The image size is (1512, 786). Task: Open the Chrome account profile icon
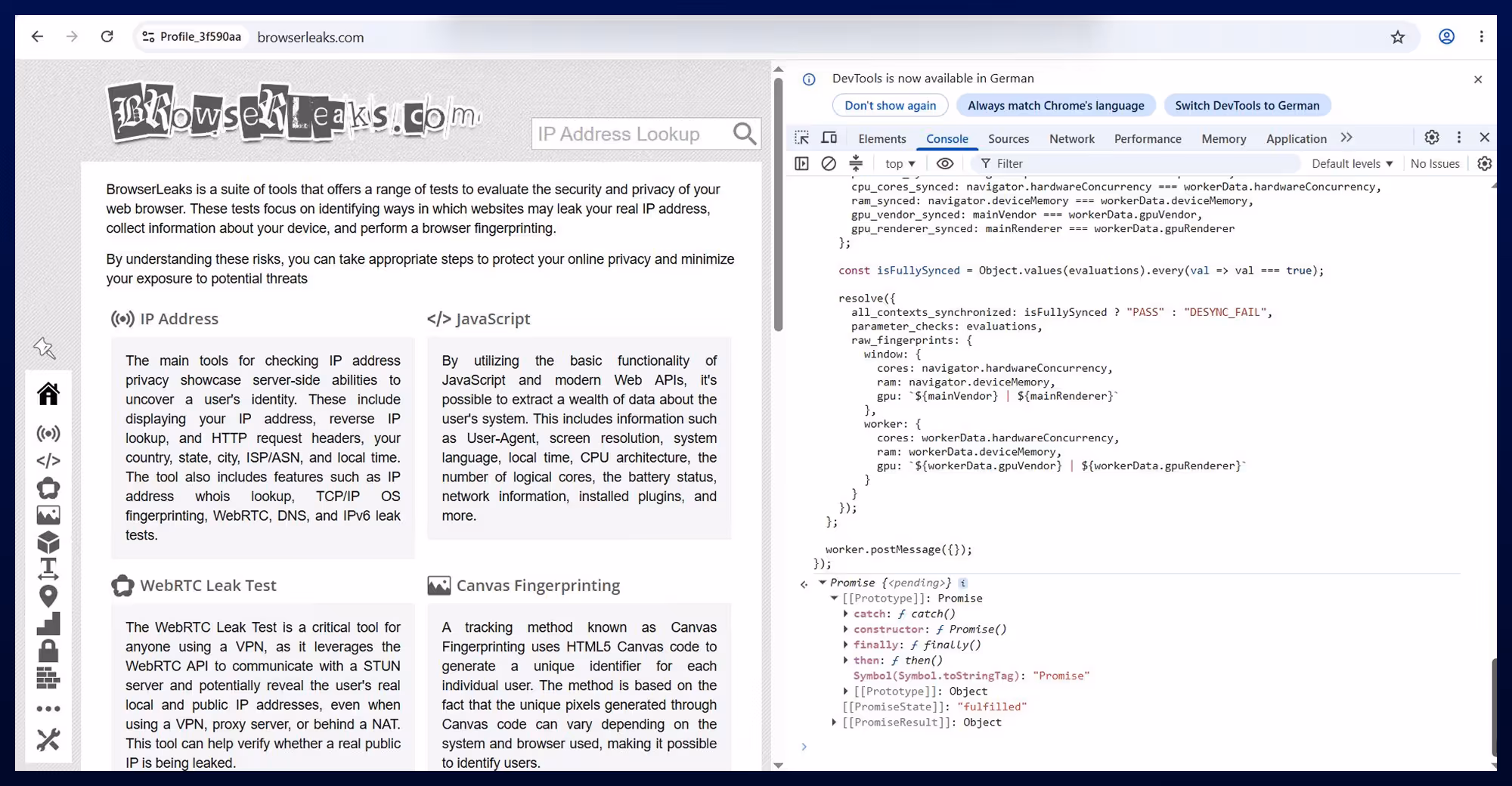pyautogui.click(x=1446, y=36)
